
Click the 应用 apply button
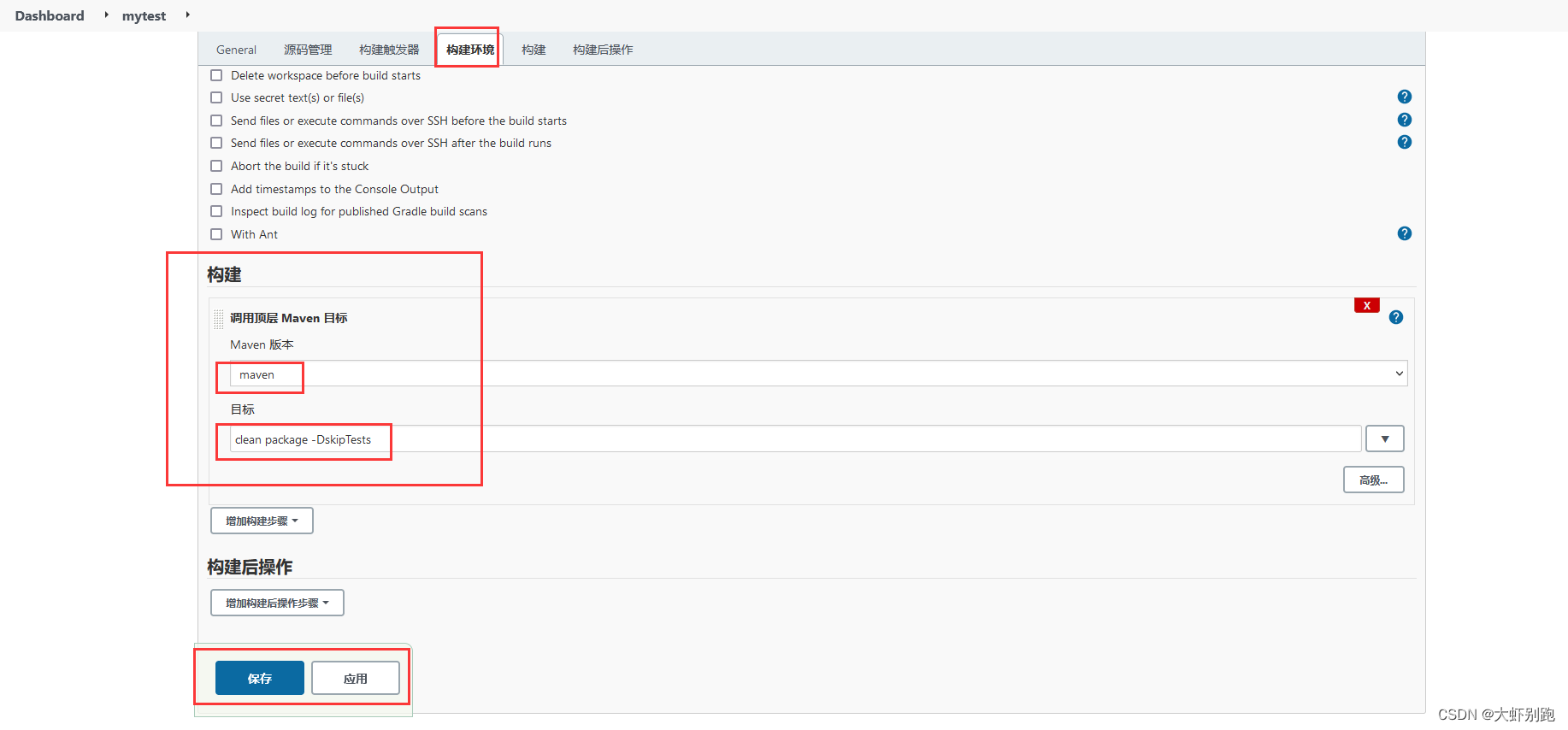point(356,678)
